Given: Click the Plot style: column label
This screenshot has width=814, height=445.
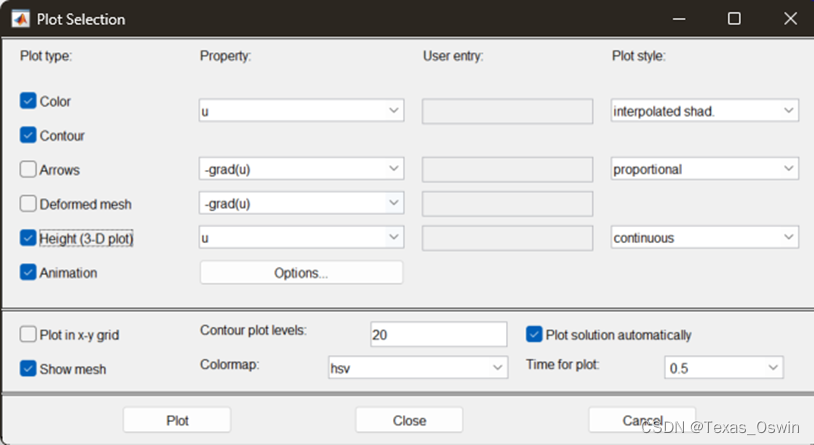Looking at the screenshot, I should (x=639, y=56).
